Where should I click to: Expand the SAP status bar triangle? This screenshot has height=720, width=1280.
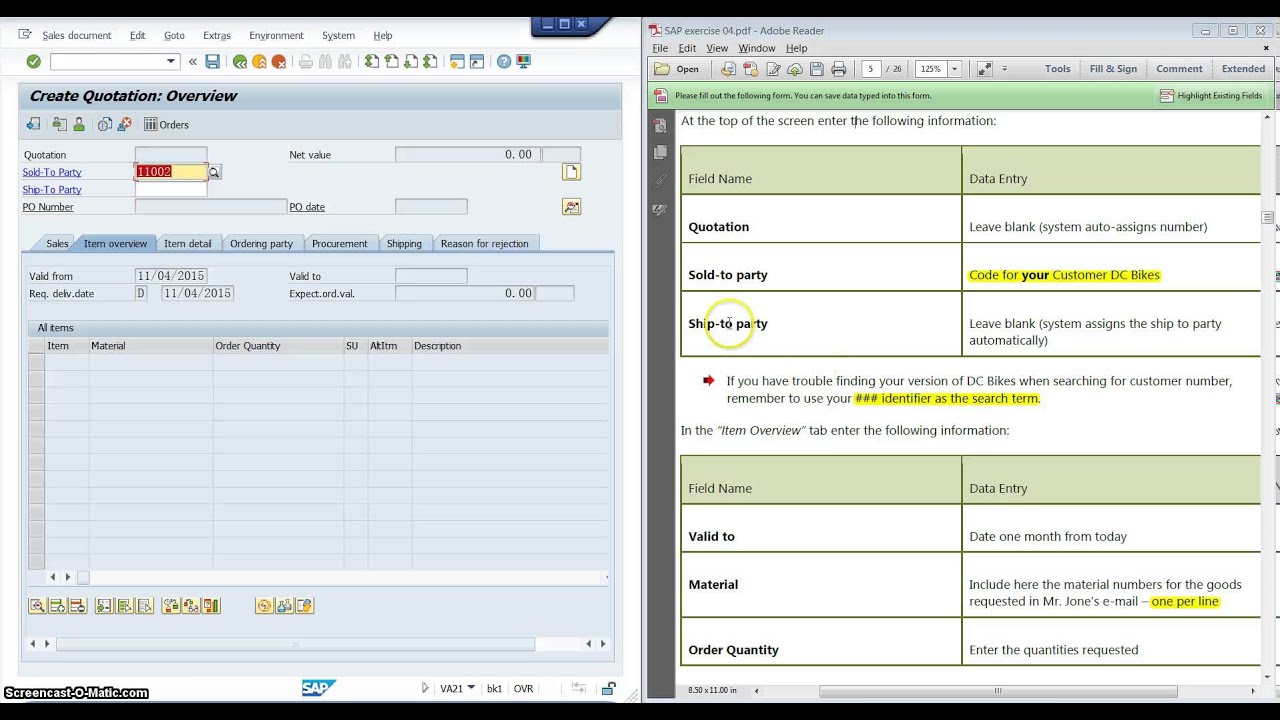pos(425,688)
